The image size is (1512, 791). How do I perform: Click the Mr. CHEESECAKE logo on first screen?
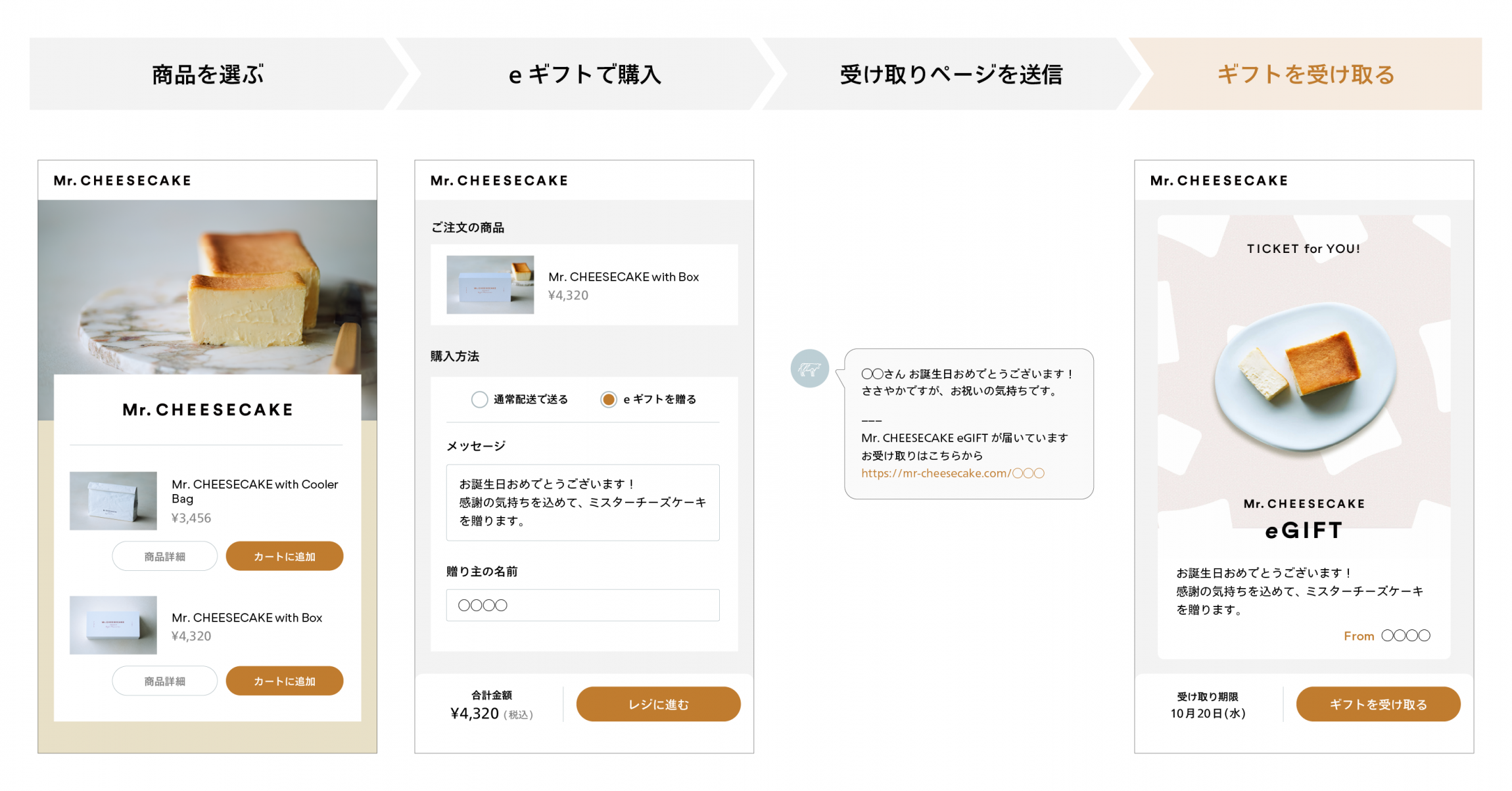(122, 181)
